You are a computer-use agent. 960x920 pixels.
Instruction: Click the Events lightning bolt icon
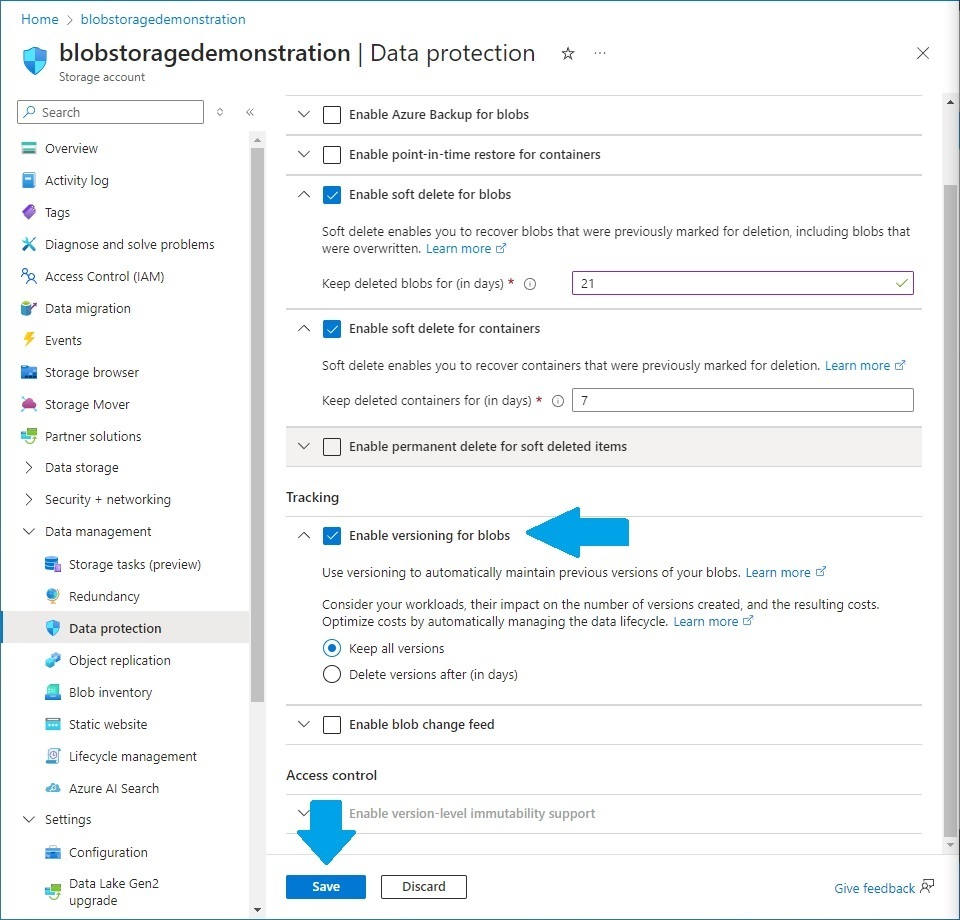click(29, 340)
